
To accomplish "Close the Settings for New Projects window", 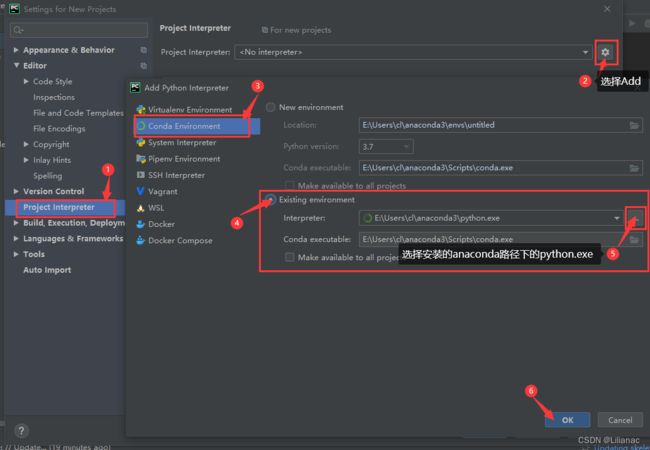I will [x=607, y=9].
